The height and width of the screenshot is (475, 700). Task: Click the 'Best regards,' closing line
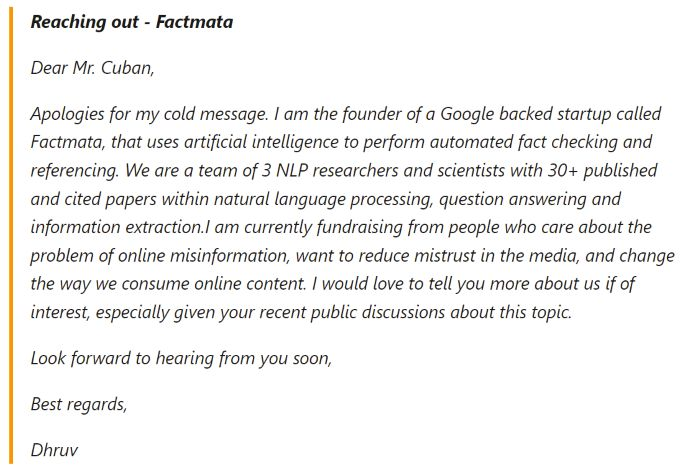point(79,404)
